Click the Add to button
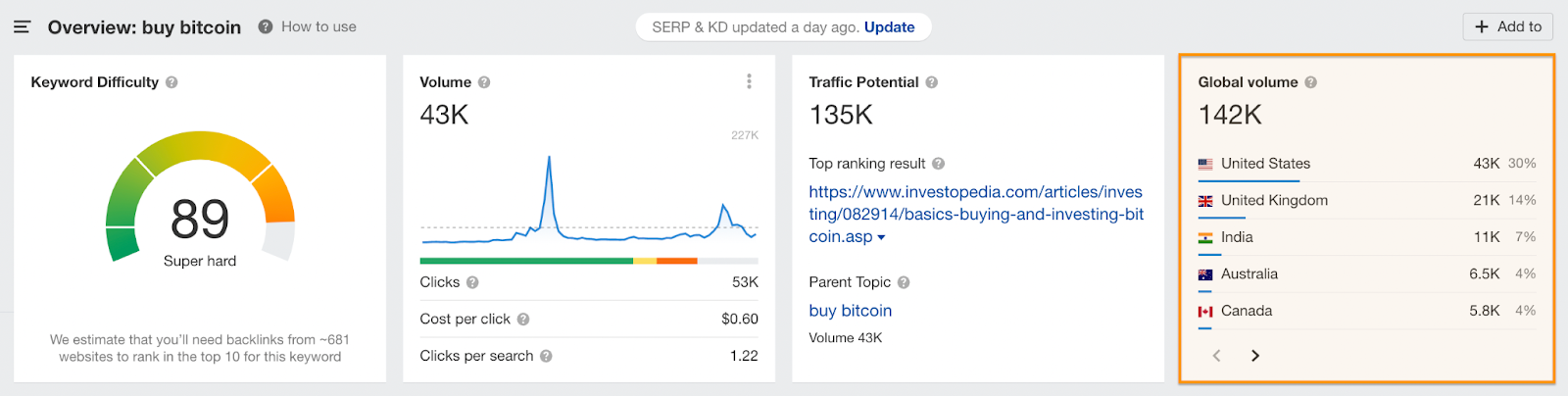This screenshot has width=1568, height=396. 1507,26
